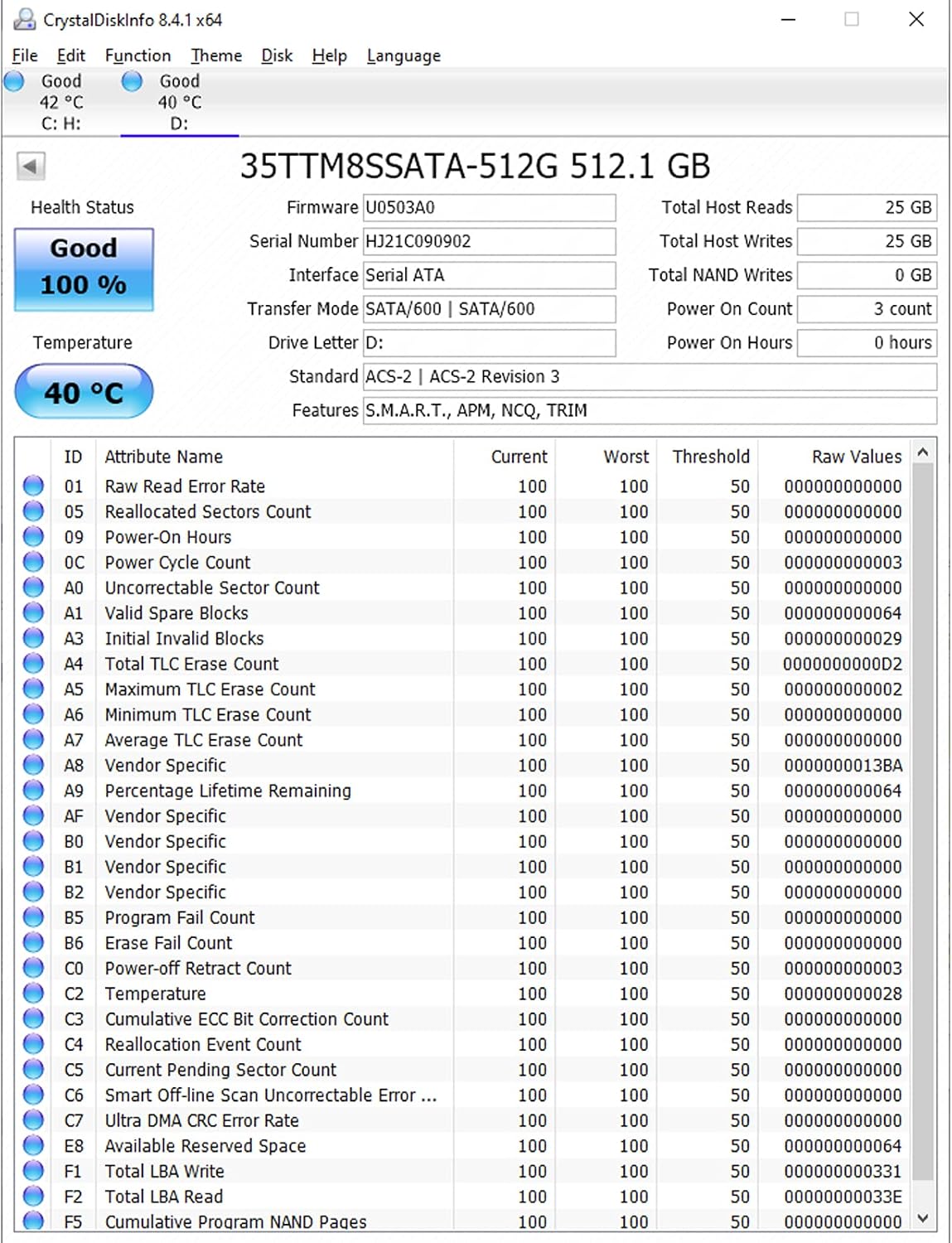Switch to the D: disk tab
The image size is (952, 1243).
180,103
